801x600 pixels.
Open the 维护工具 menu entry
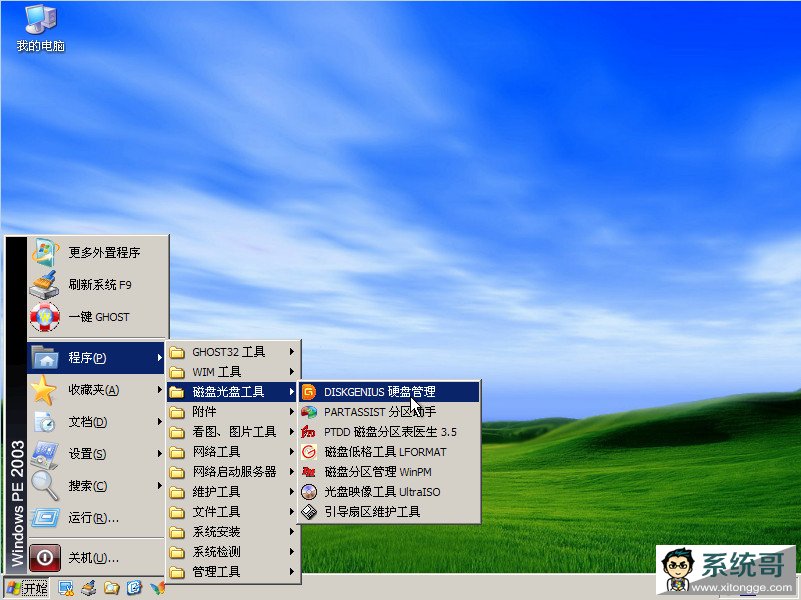pyautogui.click(x=233, y=492)
